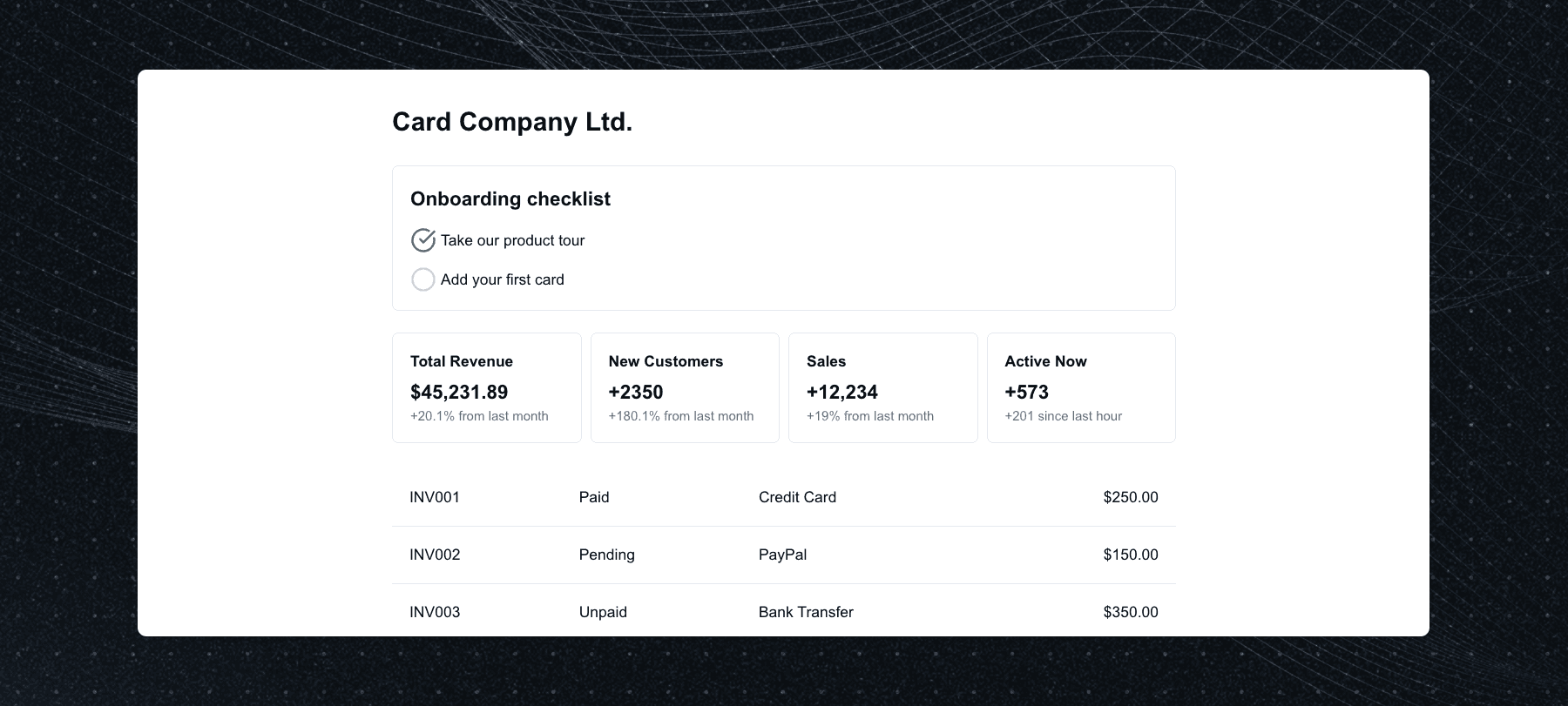Click the Bank Transfer payment method
Screen dimensions: 1568x706
(806, 612)
